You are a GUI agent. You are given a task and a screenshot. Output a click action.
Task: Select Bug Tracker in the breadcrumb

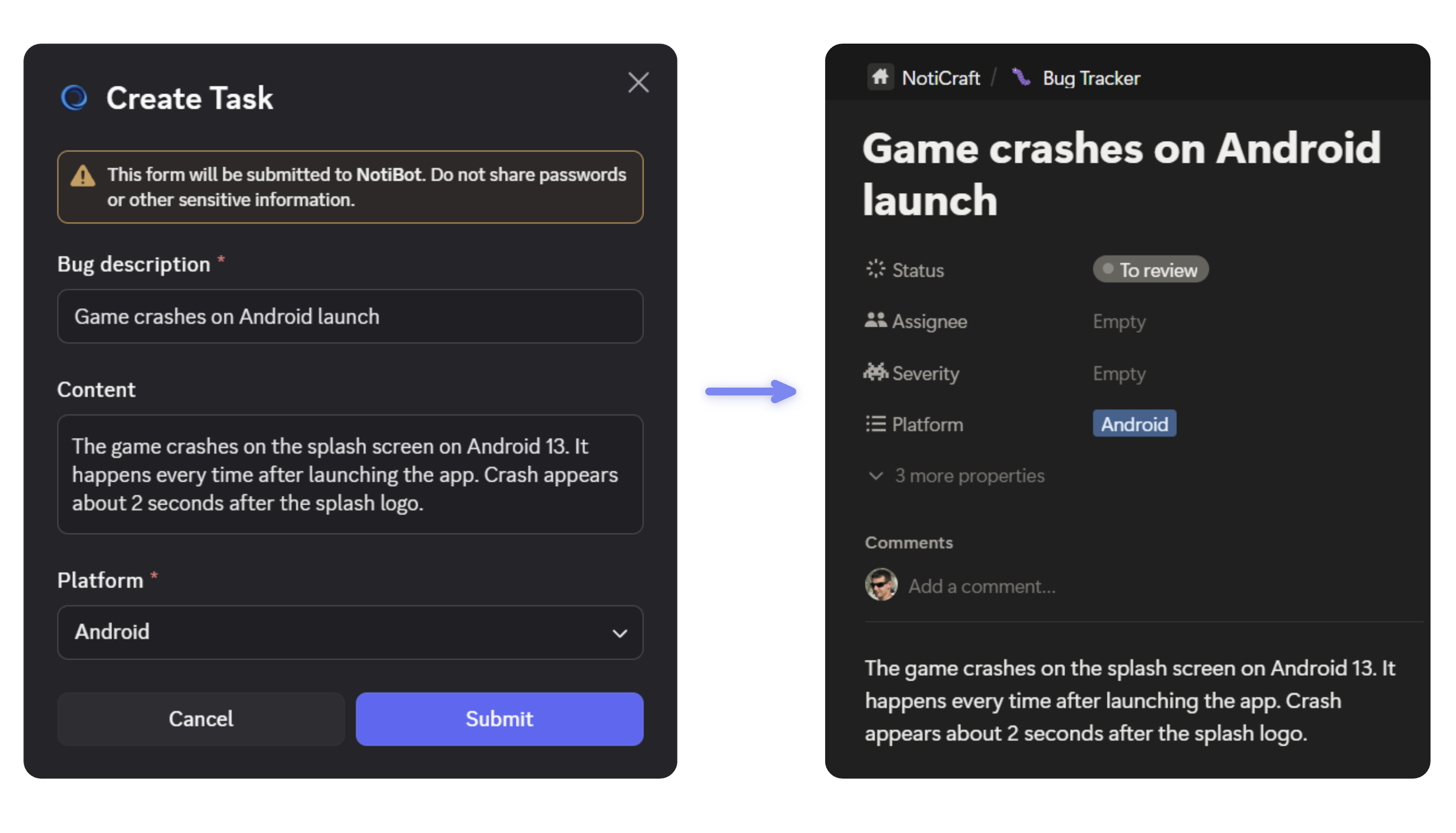(x=1091, y=78)
